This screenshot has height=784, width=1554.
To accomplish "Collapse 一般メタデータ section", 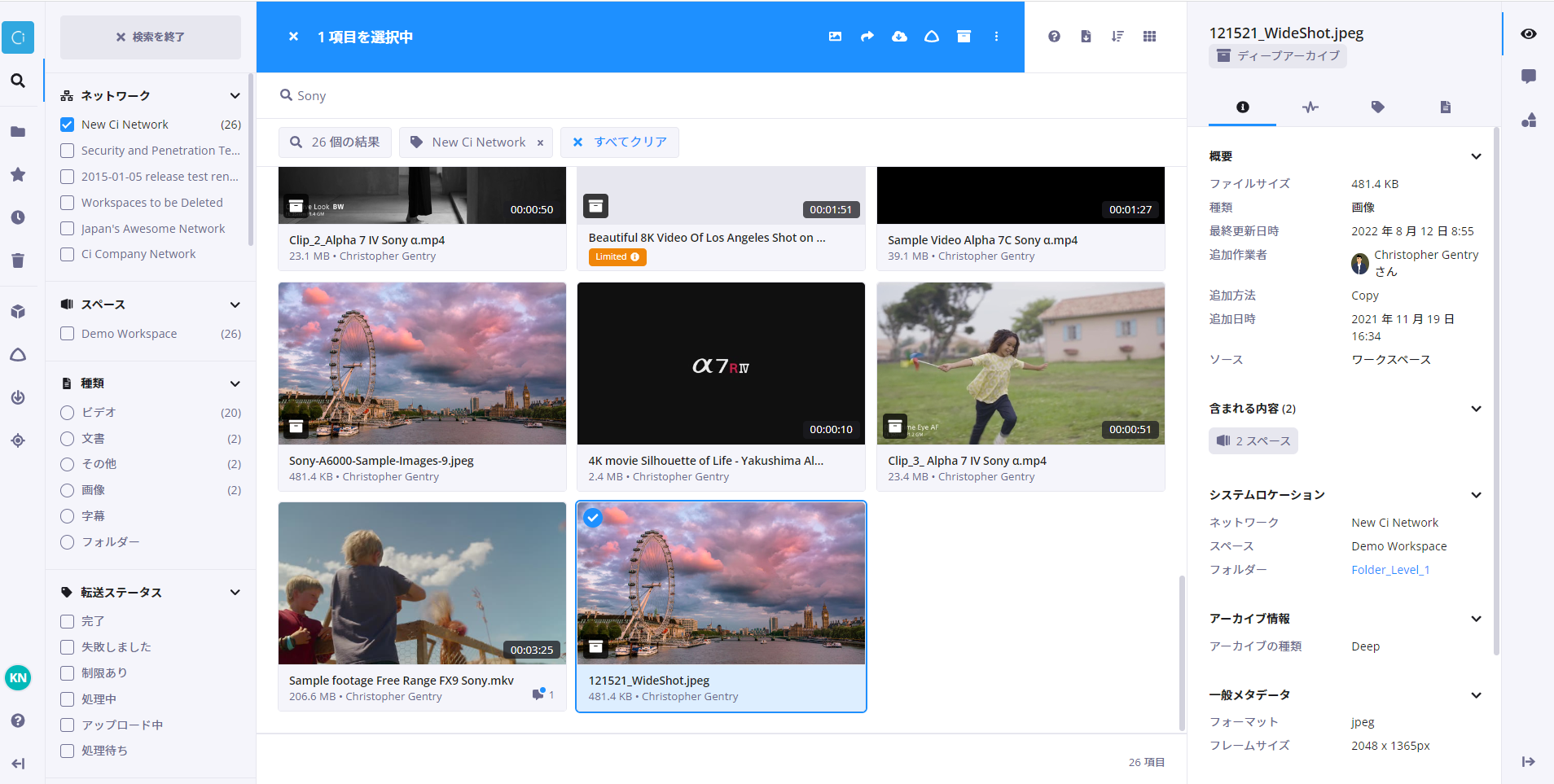I will (x=1476, y=695).
